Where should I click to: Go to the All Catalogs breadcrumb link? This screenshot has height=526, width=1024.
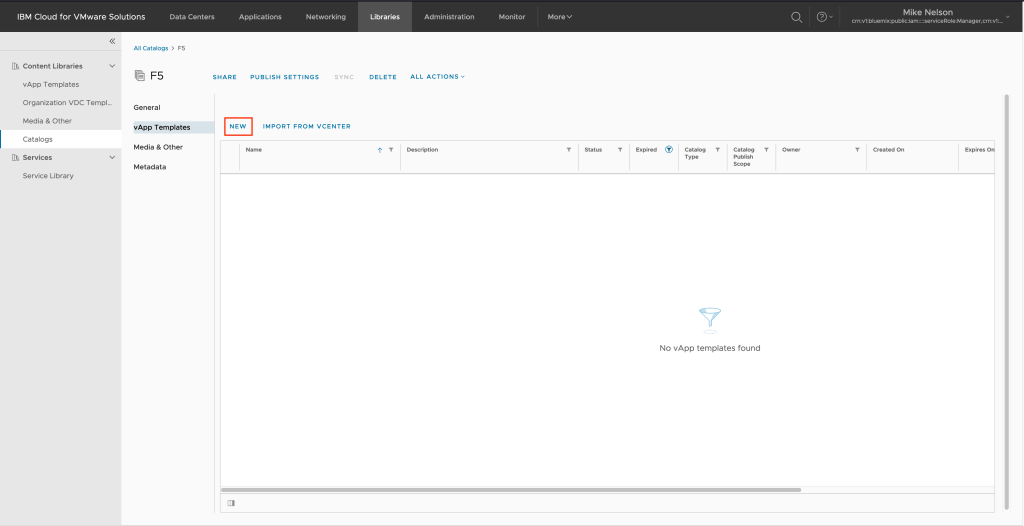pyautogui.click(x=151, y=48)
